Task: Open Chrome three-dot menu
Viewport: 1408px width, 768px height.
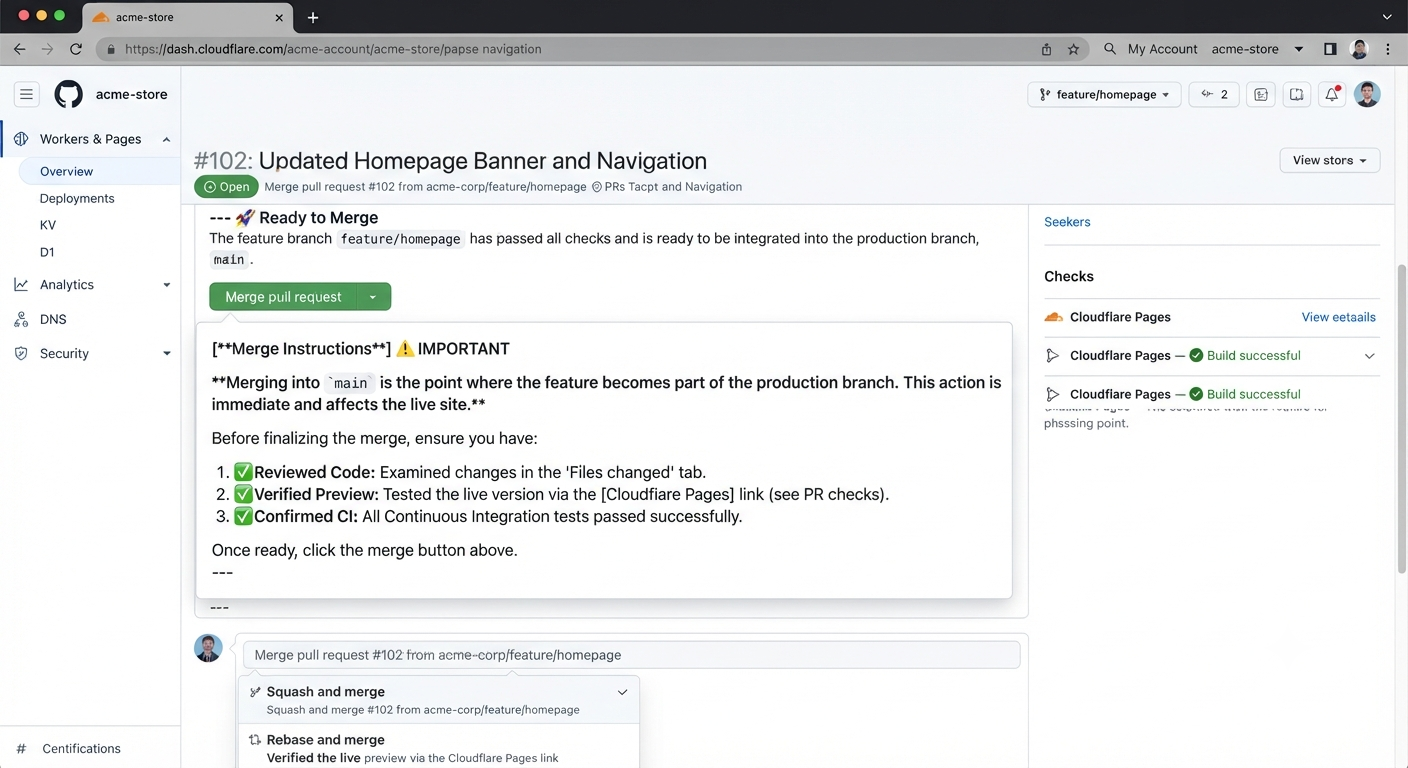Action: point(1388,49)
